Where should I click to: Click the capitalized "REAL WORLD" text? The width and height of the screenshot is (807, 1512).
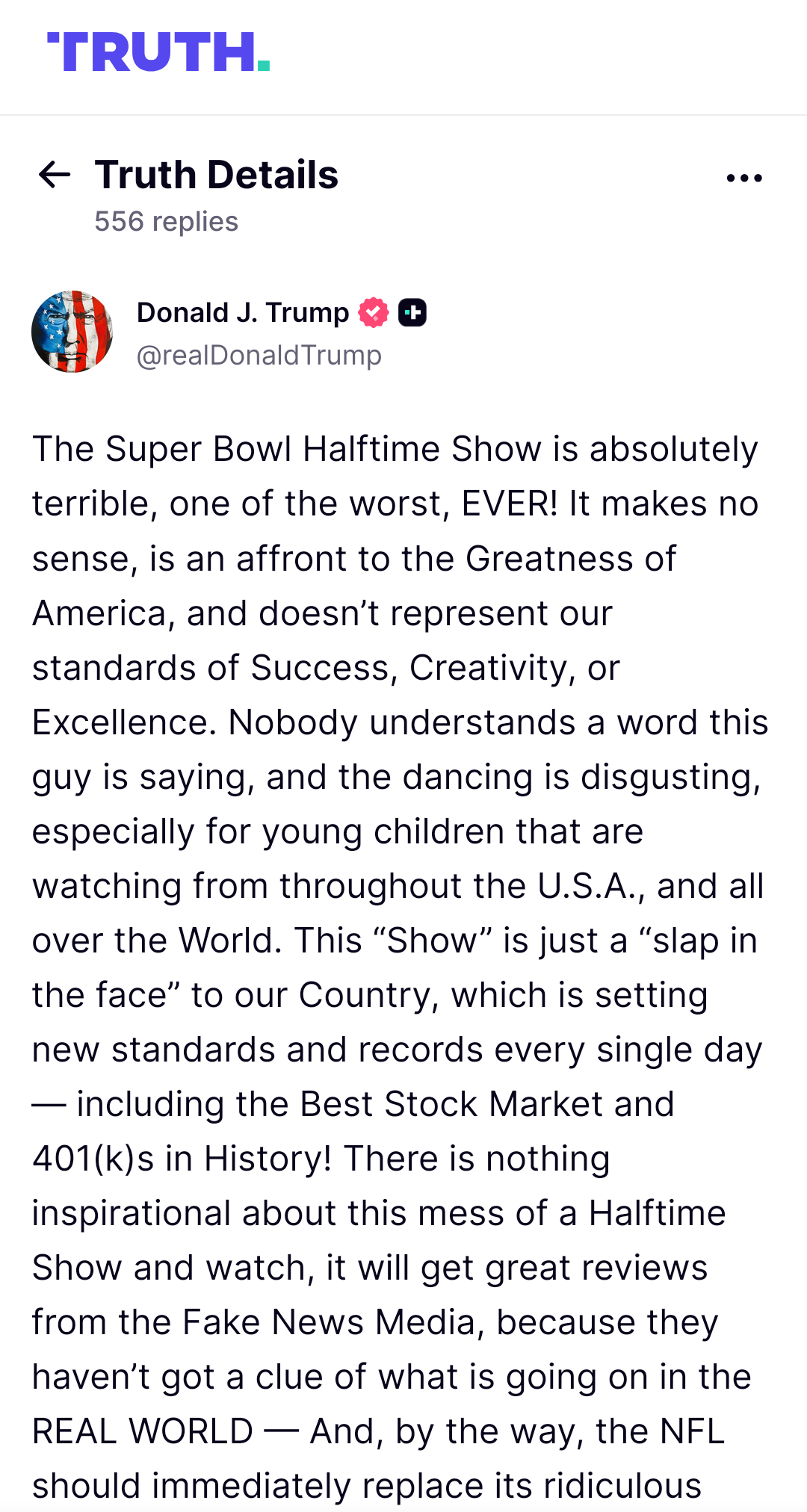143,1431
